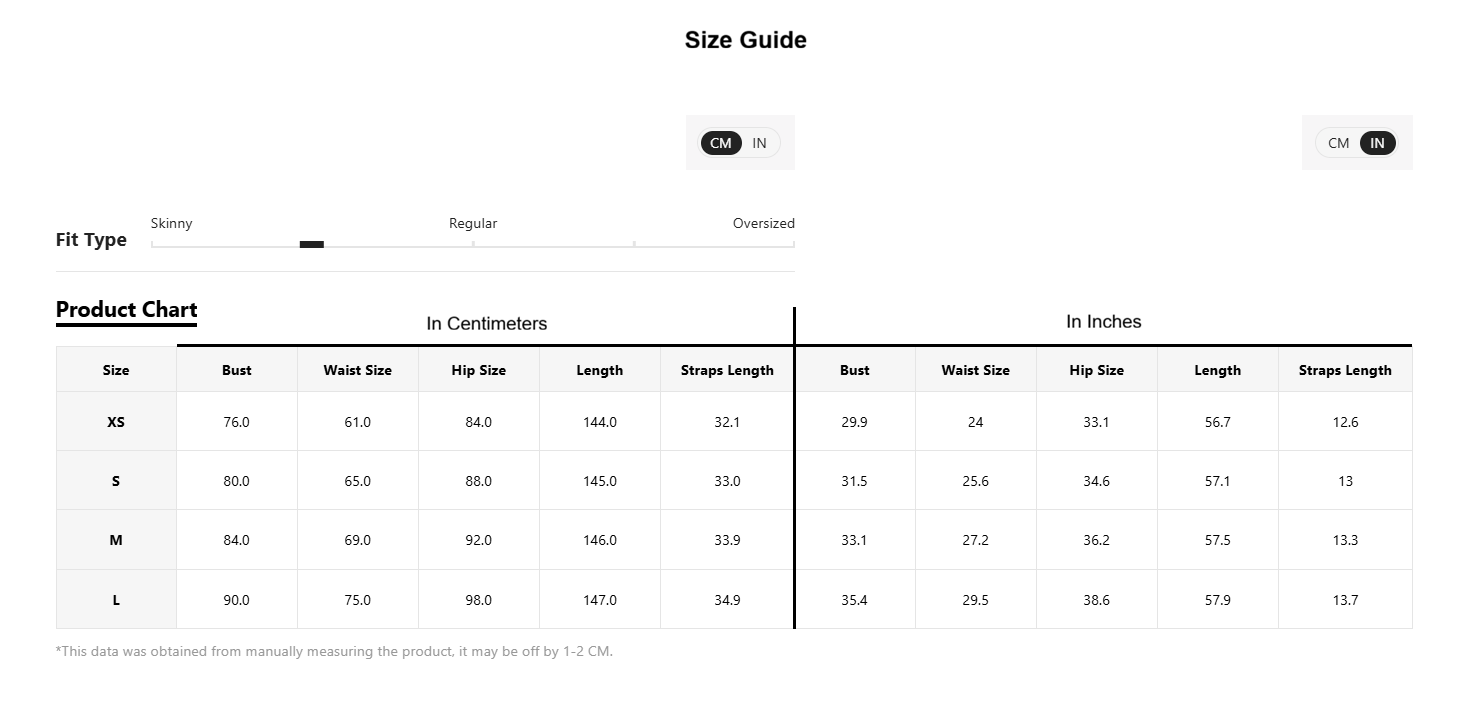Click the Product Chart heading
The width and height of the screenshot is (1473, 703).
[x=127, y=310]
